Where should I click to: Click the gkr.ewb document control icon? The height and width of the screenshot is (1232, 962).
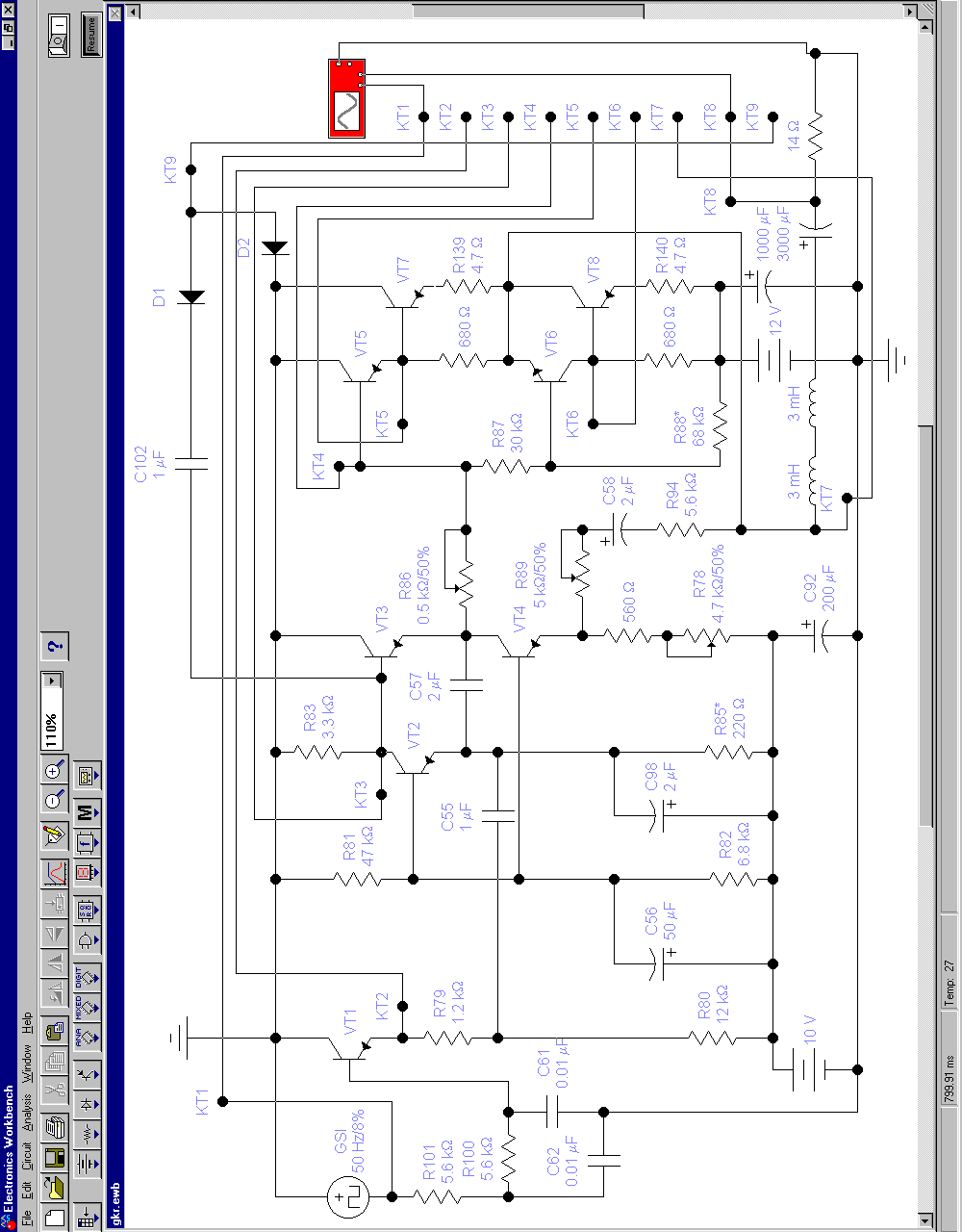(115, 14)
